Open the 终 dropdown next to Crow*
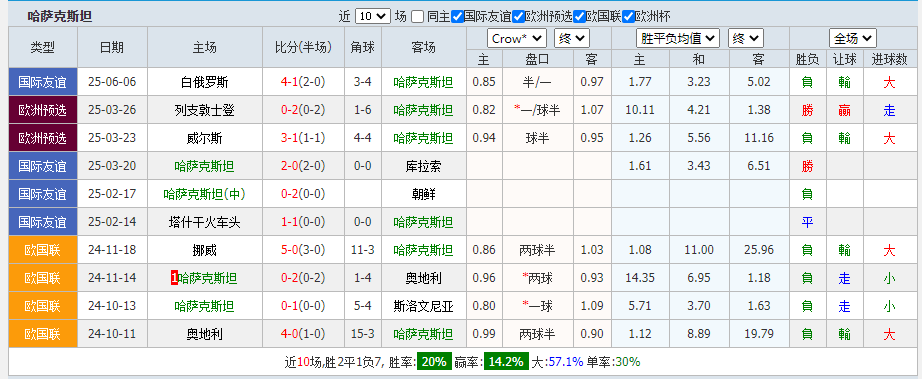Image resolution: width=922 pixels, height=379 pixels. click(x=572, y=39)
